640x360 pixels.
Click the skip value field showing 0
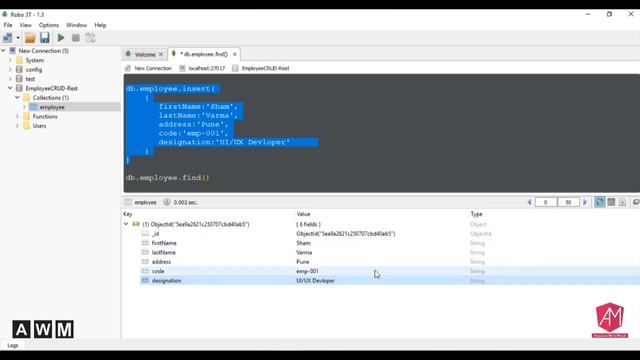click(546, 202)
